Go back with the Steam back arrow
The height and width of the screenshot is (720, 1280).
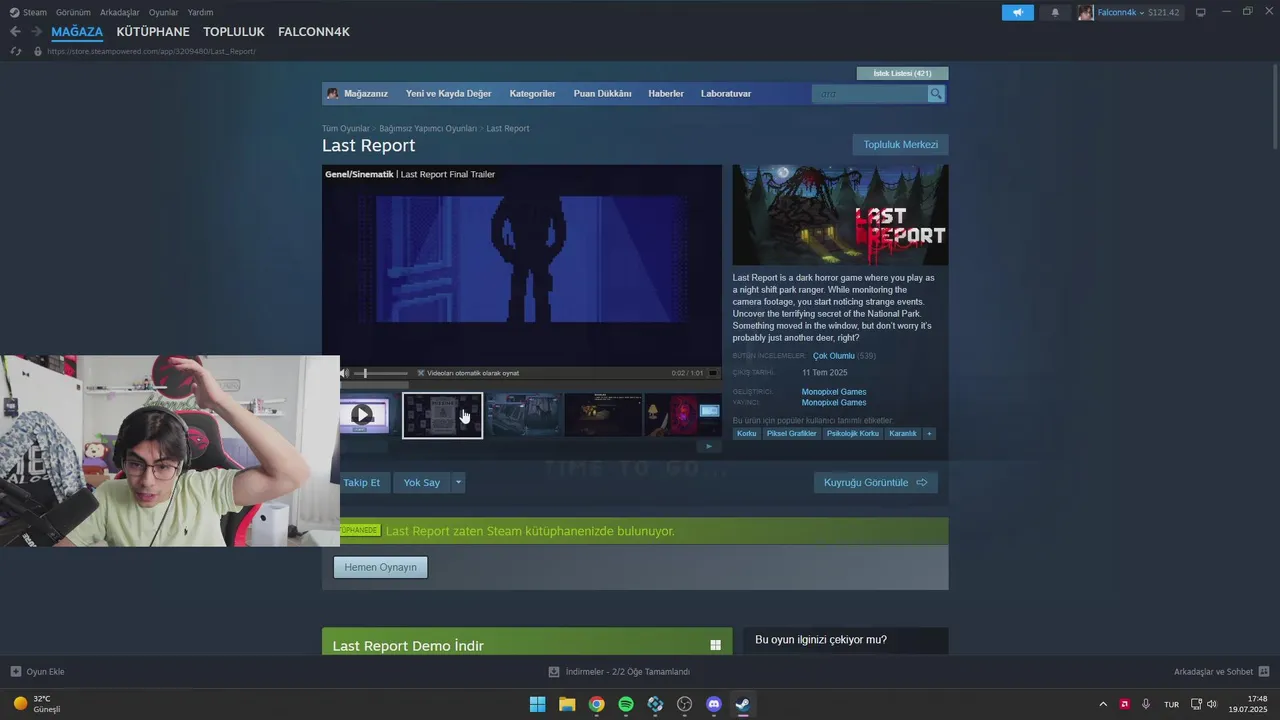pos(15,32)
